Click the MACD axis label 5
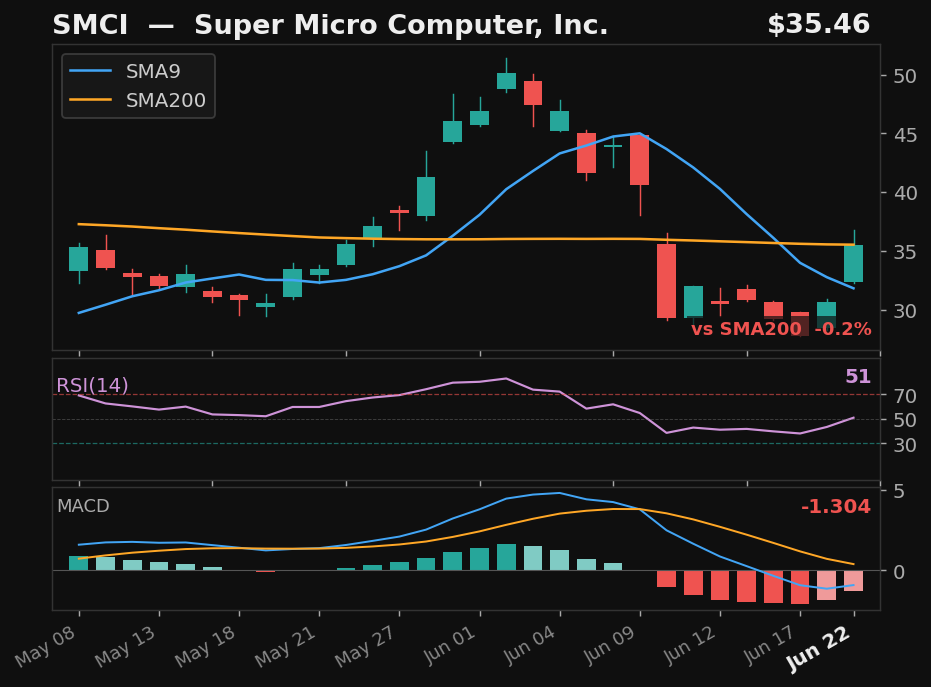This screenshot has width=931, height=687. pos(899,491)
